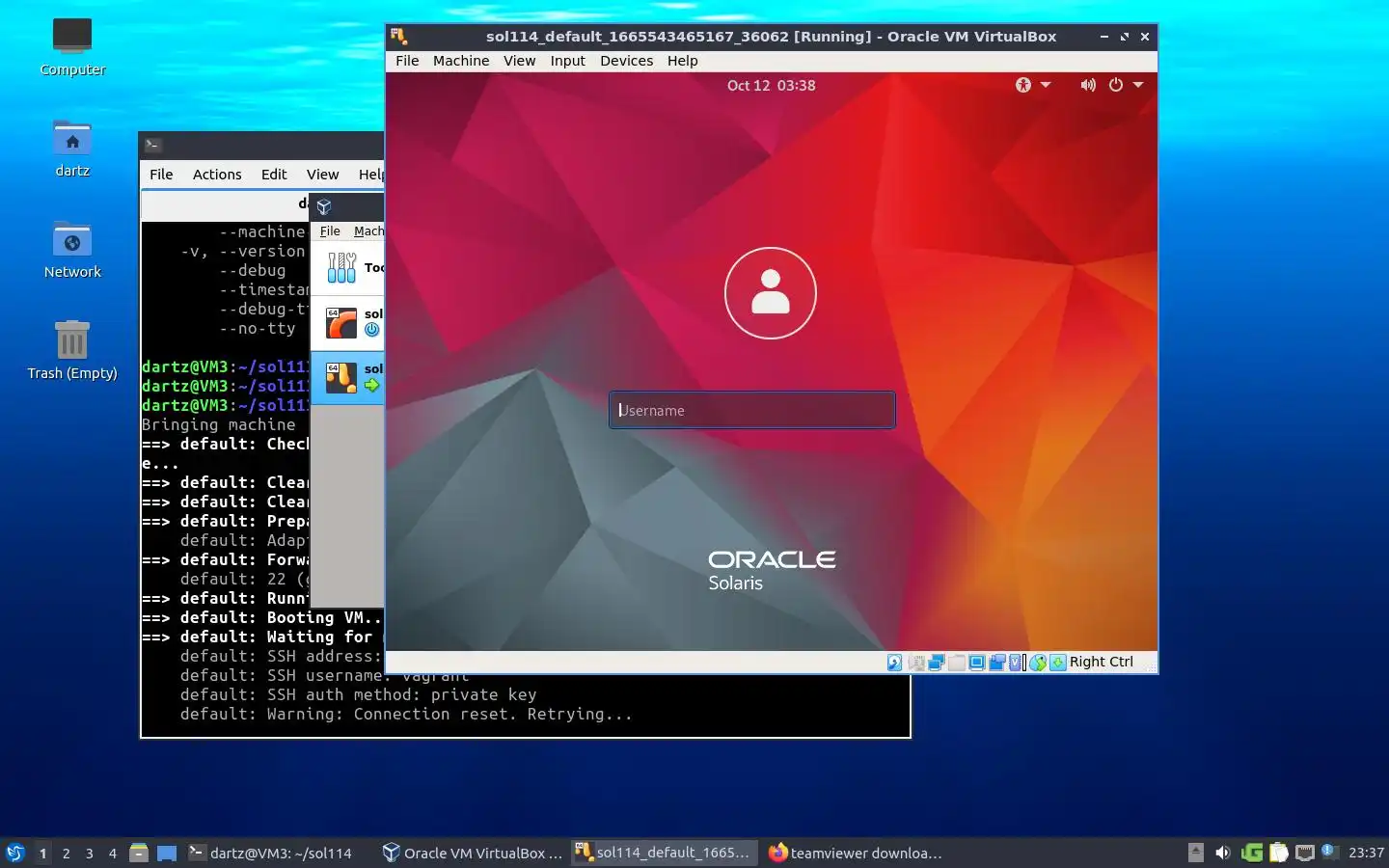Image resolution: width=1389 pixels, height=868 pixels.
Task: Open the terminal window's View menu
Action: (322, 174)
